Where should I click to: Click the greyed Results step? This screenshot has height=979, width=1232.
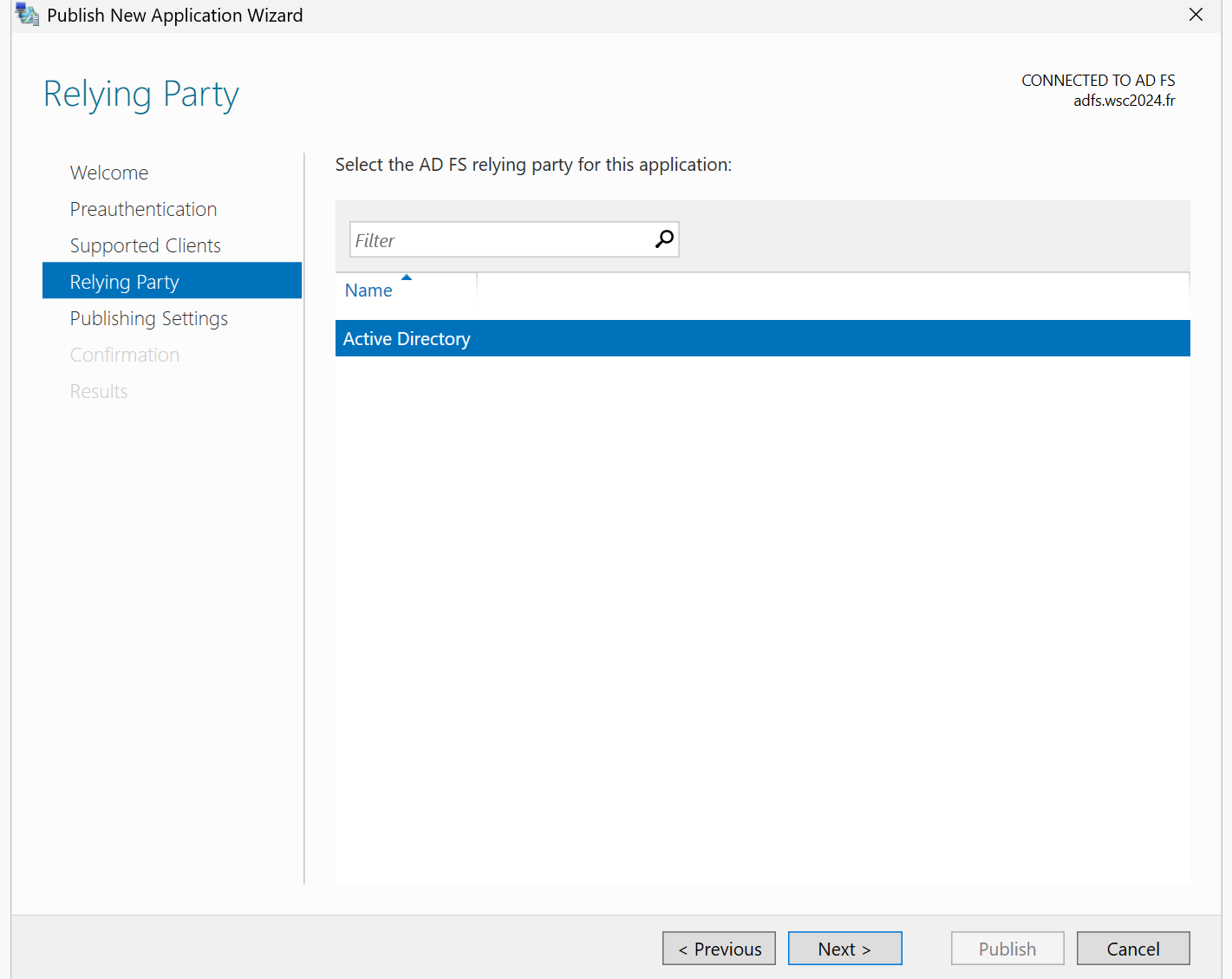coord(99,391)
